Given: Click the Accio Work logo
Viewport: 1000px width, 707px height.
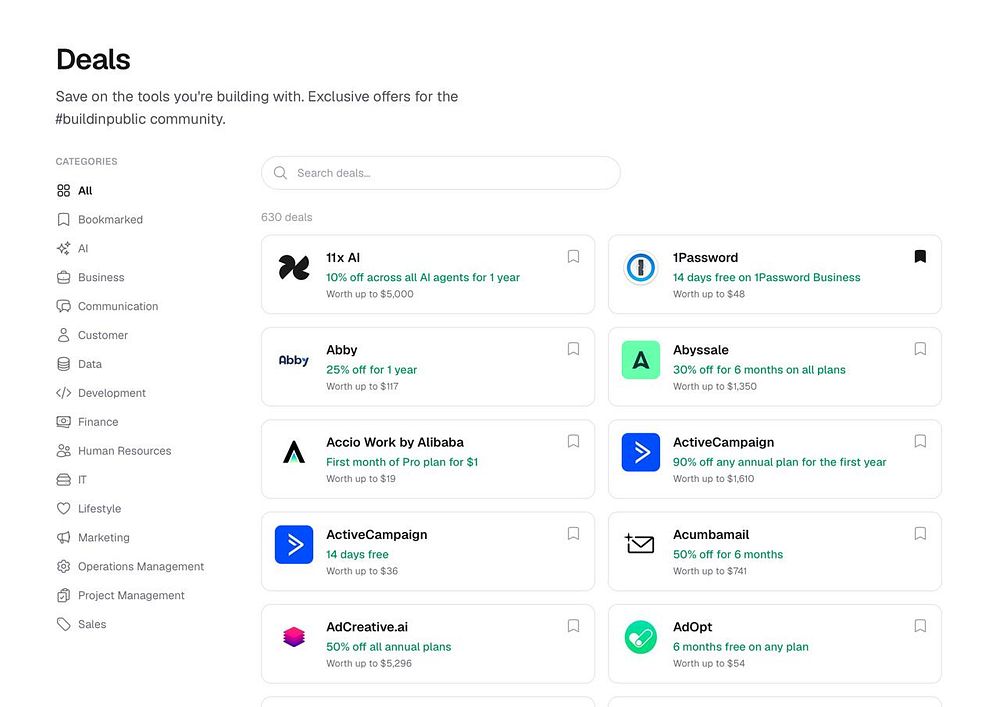Looking at the screenshot, I should [x=294, y=452].
